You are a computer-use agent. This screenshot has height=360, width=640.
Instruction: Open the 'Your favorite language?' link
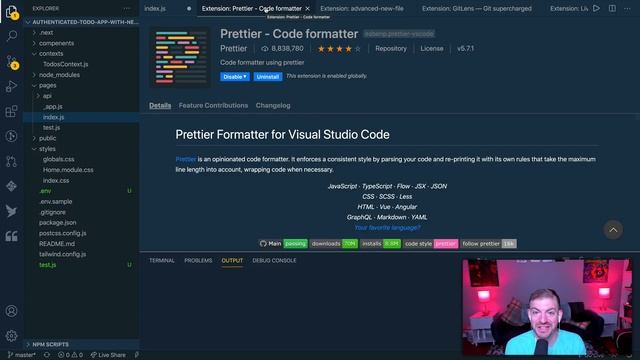tap(387, 228)
